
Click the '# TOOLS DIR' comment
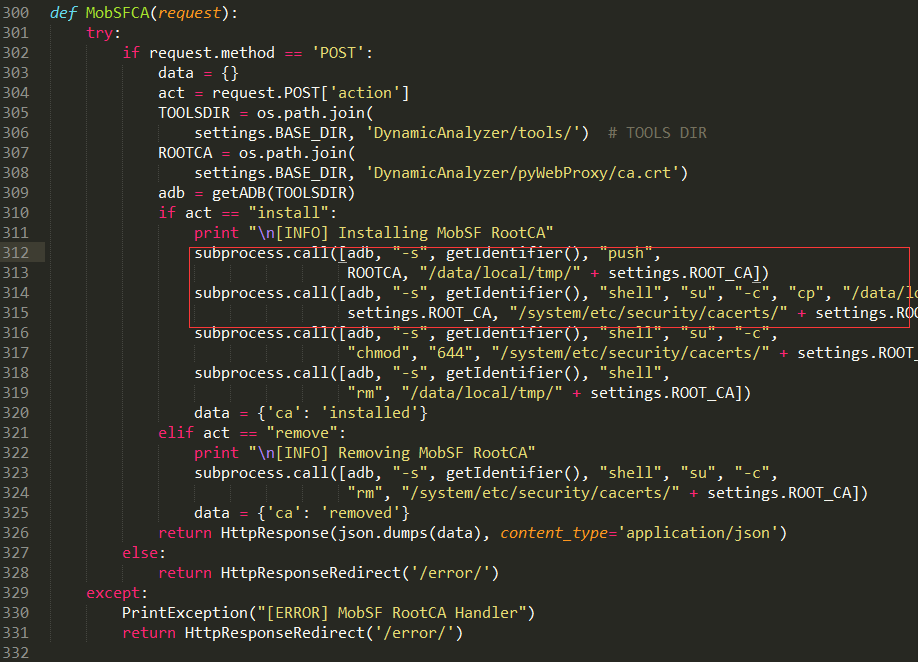(x=657, y=133)
